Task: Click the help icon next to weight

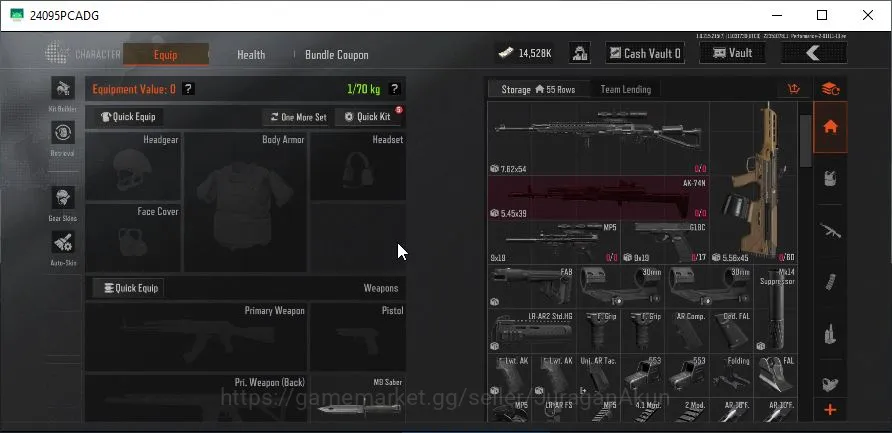Action: 394,89
